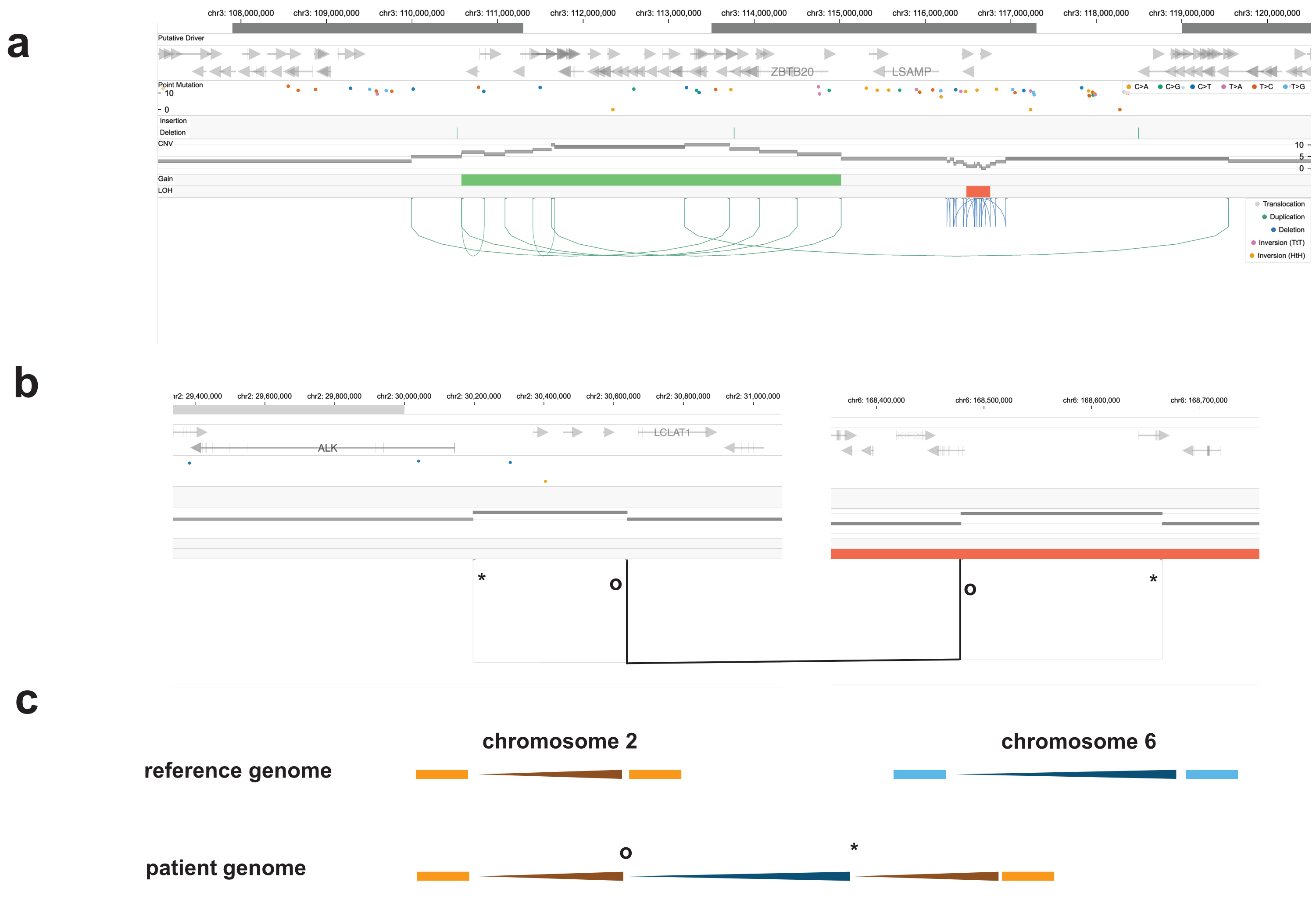Click the LCLAT1 gene label

tap(672, 432)
